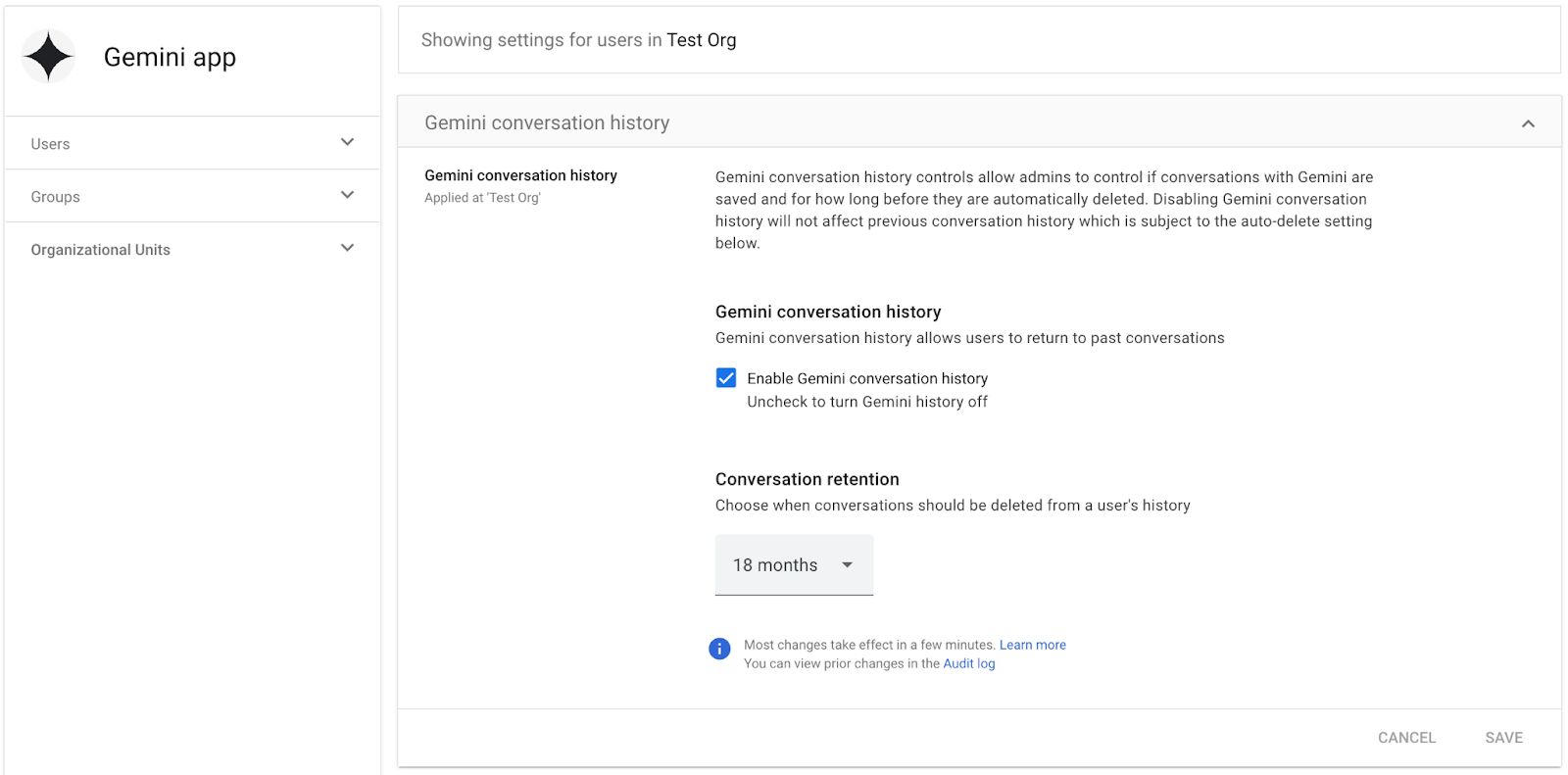Click "Choose when conversations should be deleted" text
Screen dimensions: 1568x775
coord(953,506)
